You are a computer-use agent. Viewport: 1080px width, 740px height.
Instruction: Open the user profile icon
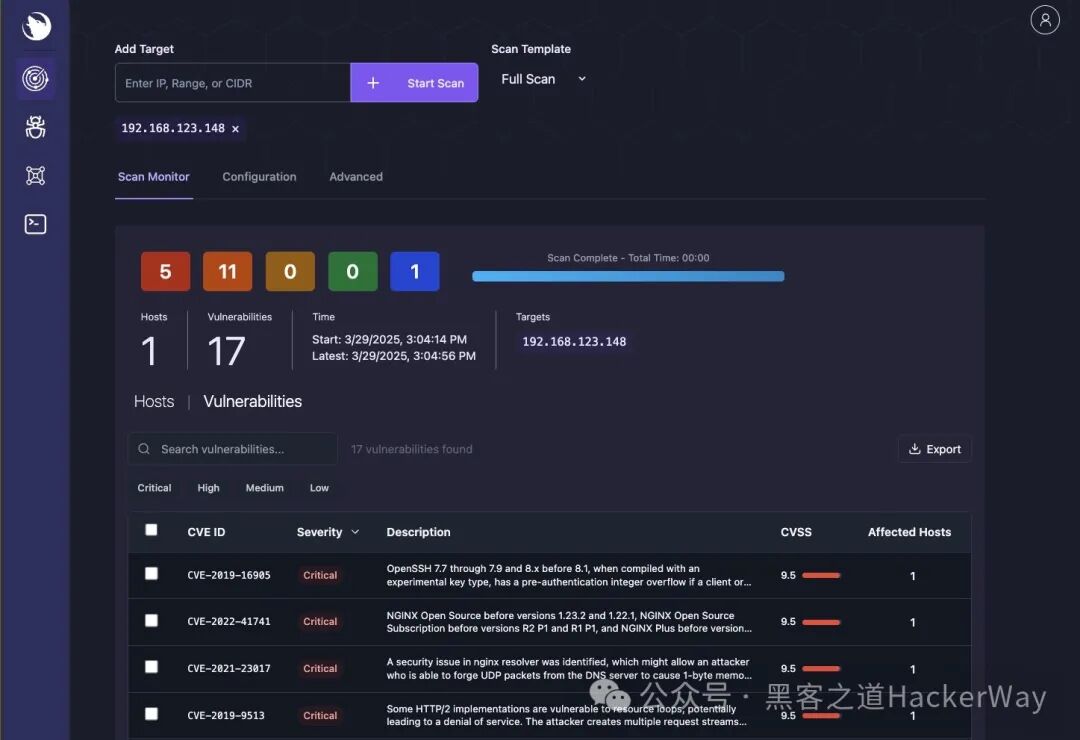tap(1044, 19)
